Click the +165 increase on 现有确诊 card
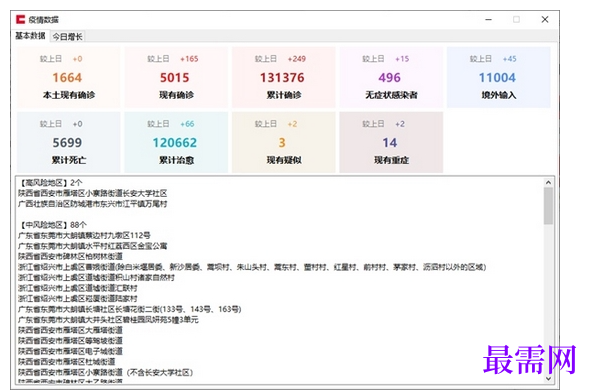Viewport: 595px width, 391px height. tap(189, 59)
